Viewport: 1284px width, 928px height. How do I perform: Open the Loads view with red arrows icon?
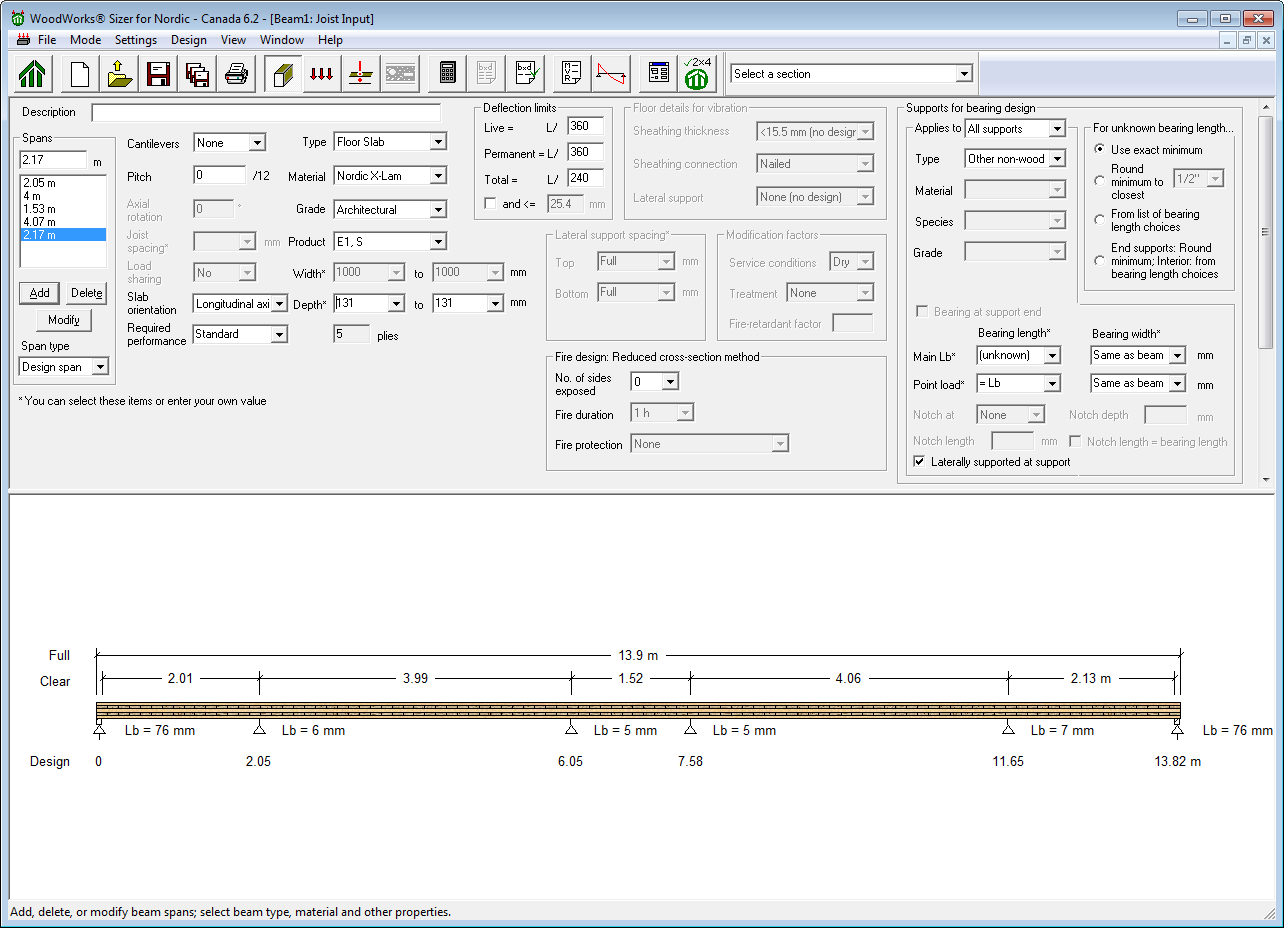pos(321,74)
